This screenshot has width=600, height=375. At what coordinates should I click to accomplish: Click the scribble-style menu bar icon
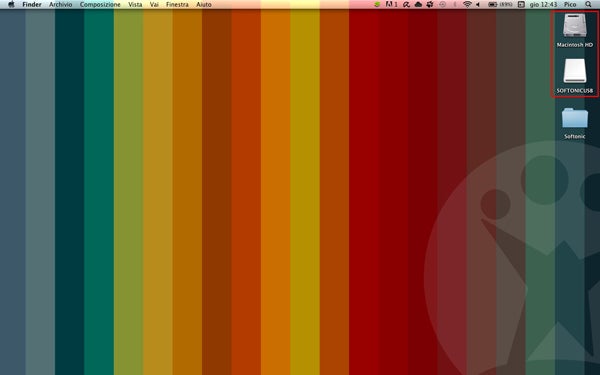coord(406,5)
